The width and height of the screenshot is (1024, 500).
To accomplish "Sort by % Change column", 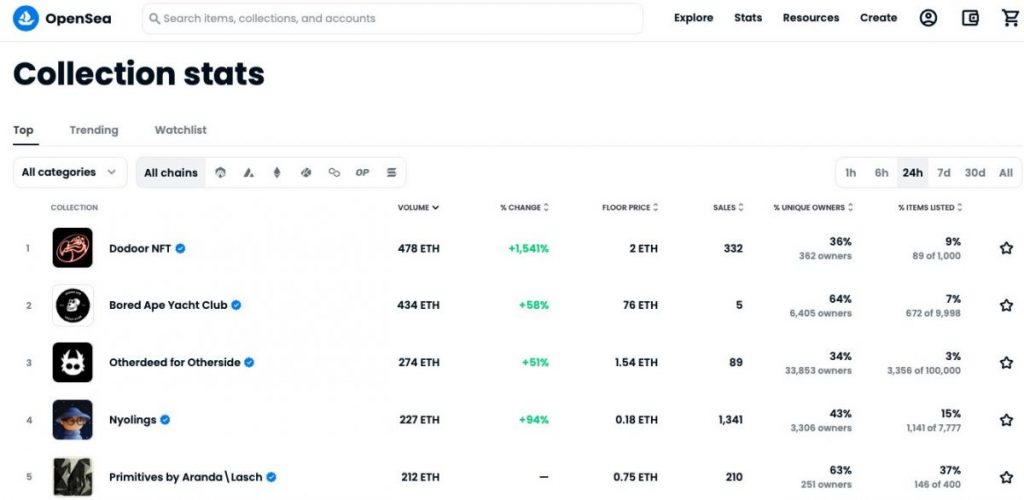I will [x=525, y=208].
